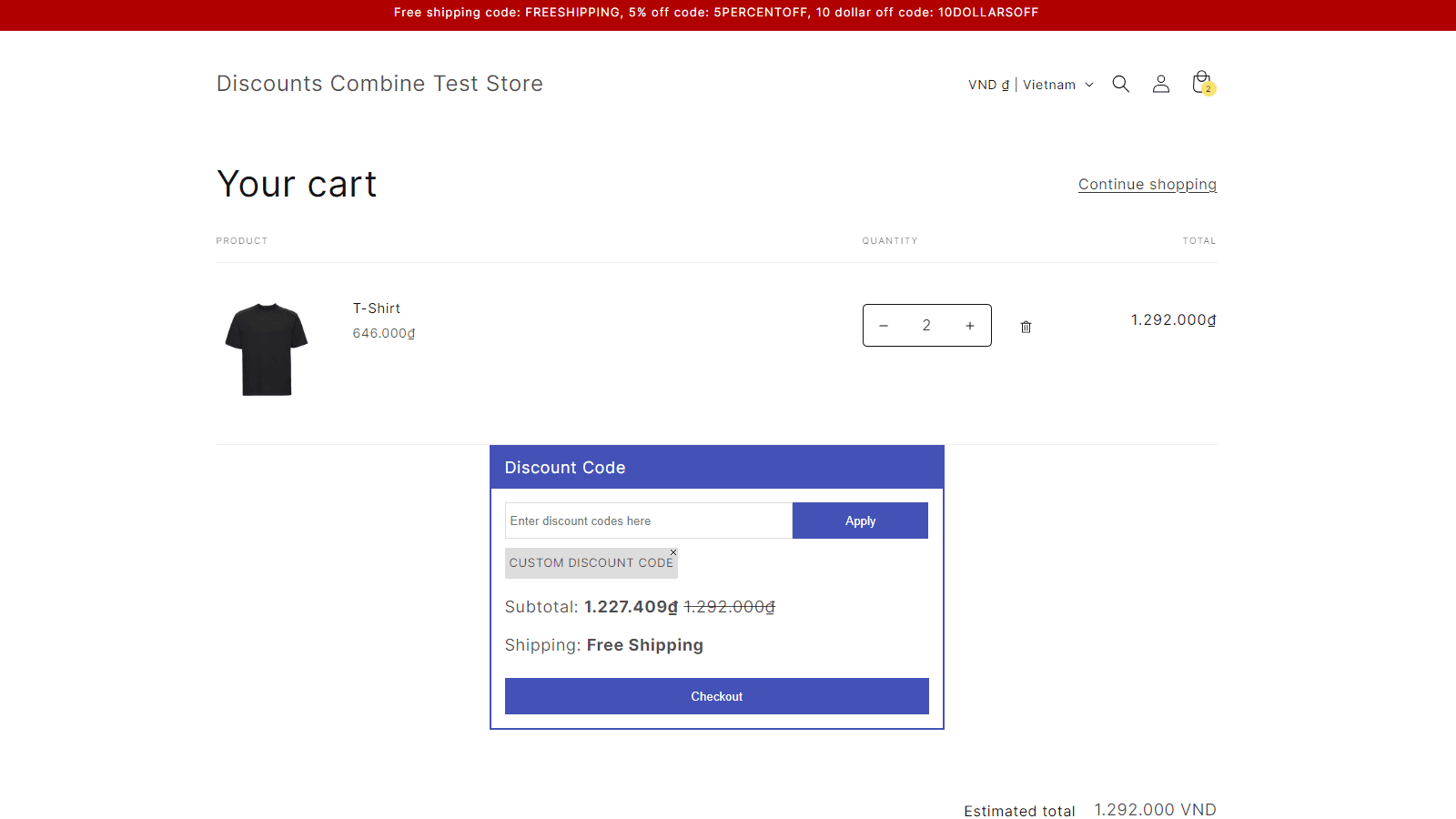Select the quantity value field showing 2
This screenshot has width=1456, height=819.
[926, 325]
